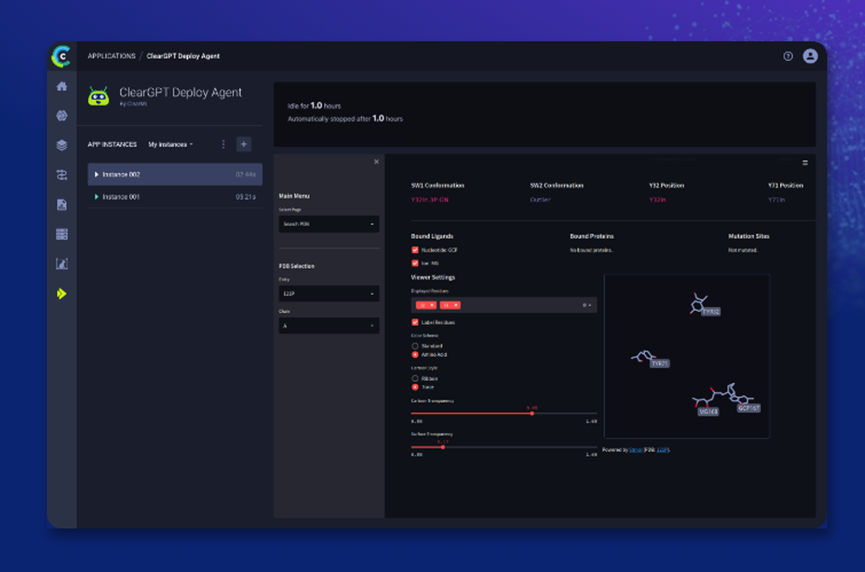Select Instance 001 row
The width and height of the screenshot is (865, 572).
click(x=175, y=197)
